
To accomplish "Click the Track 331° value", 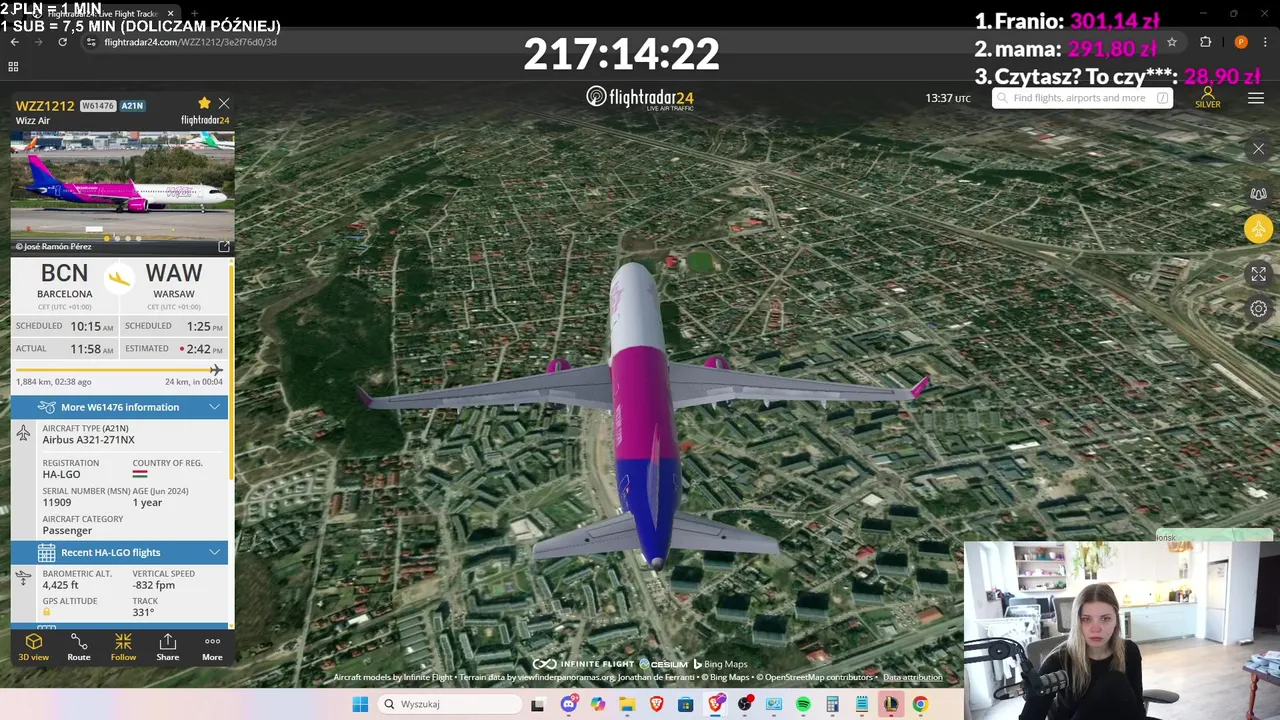I will pyautogui.click(x=143, y=612).
